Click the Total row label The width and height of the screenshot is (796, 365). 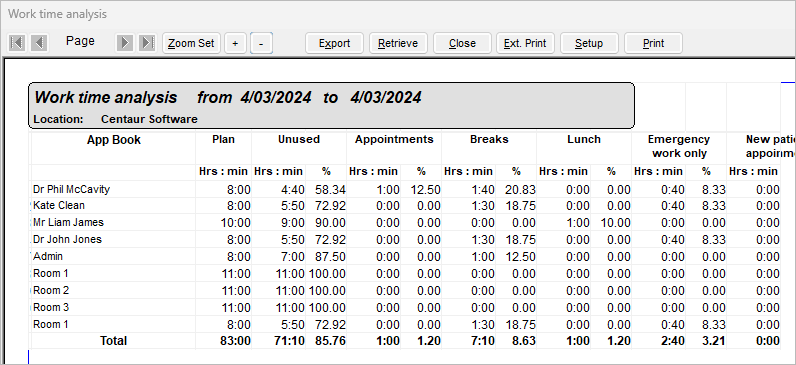click(113, 341)
